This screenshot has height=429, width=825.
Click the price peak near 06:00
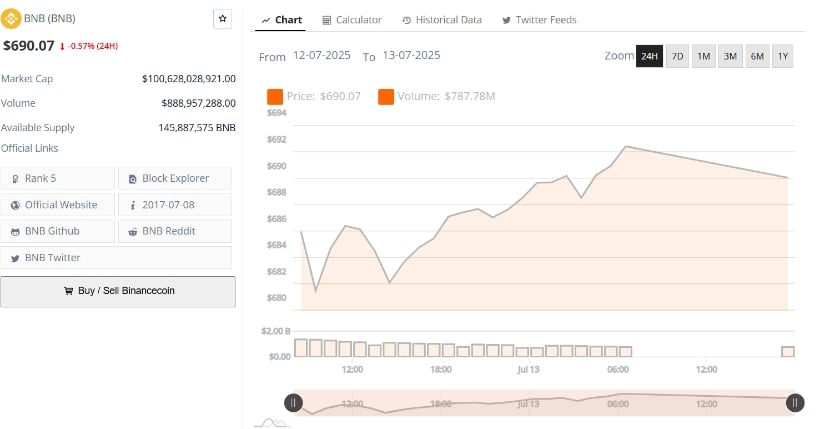pyautogui.click(x=626, y=146)
